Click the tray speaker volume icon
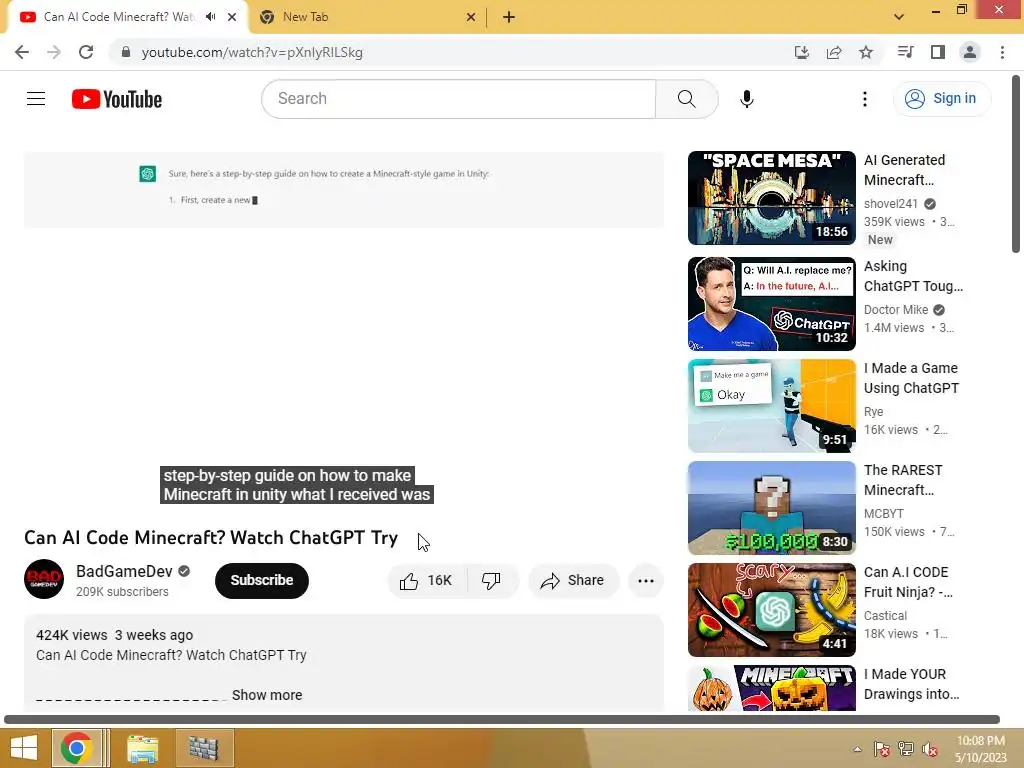The width and height of the screenshot is (1024, 768). click(x=930, y=749)
